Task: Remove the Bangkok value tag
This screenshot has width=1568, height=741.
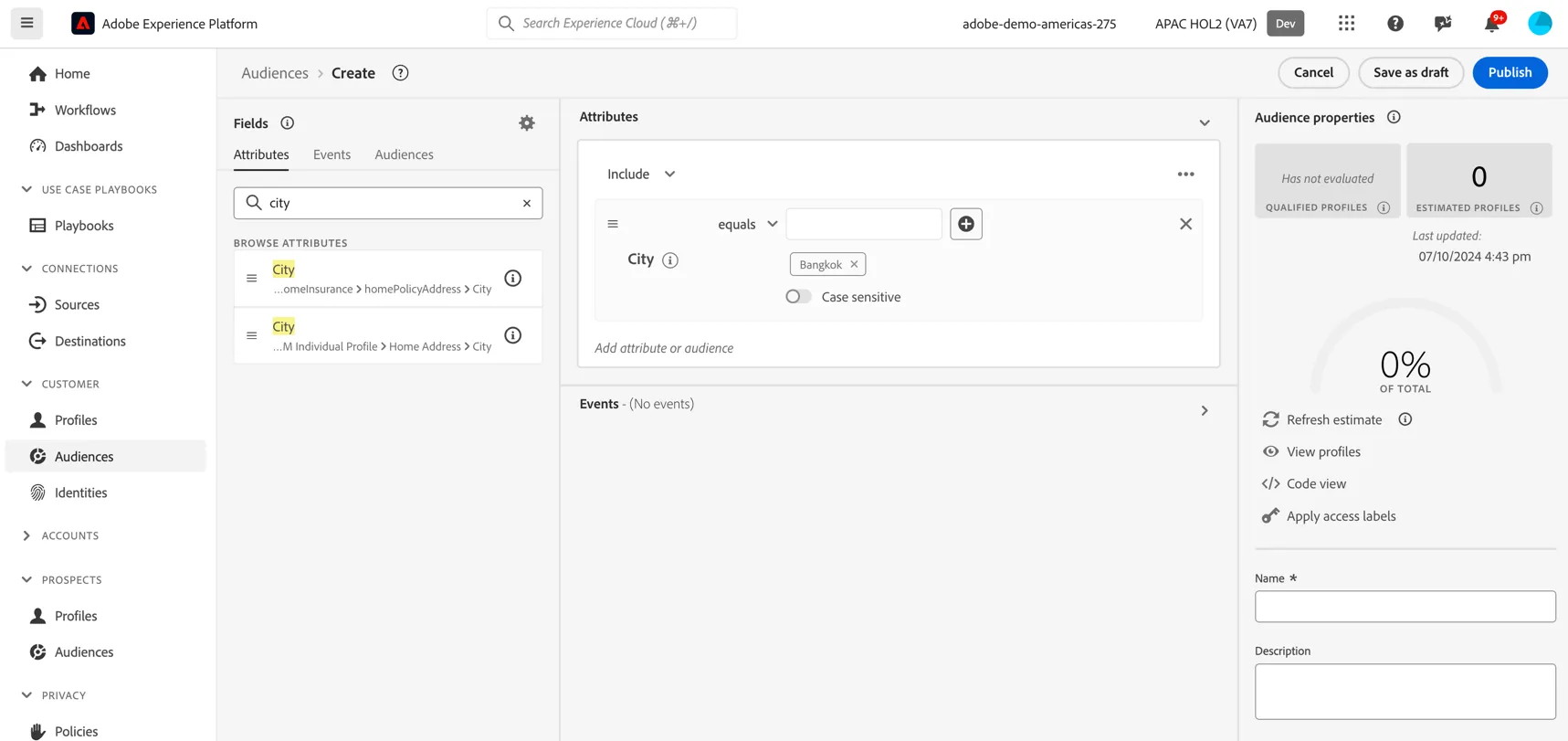Action: coord(854,264)
